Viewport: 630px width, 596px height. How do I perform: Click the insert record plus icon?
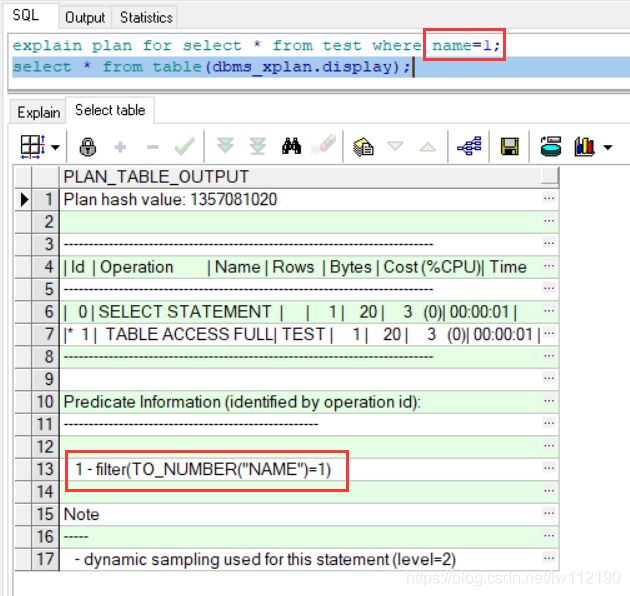click(120, 147)
